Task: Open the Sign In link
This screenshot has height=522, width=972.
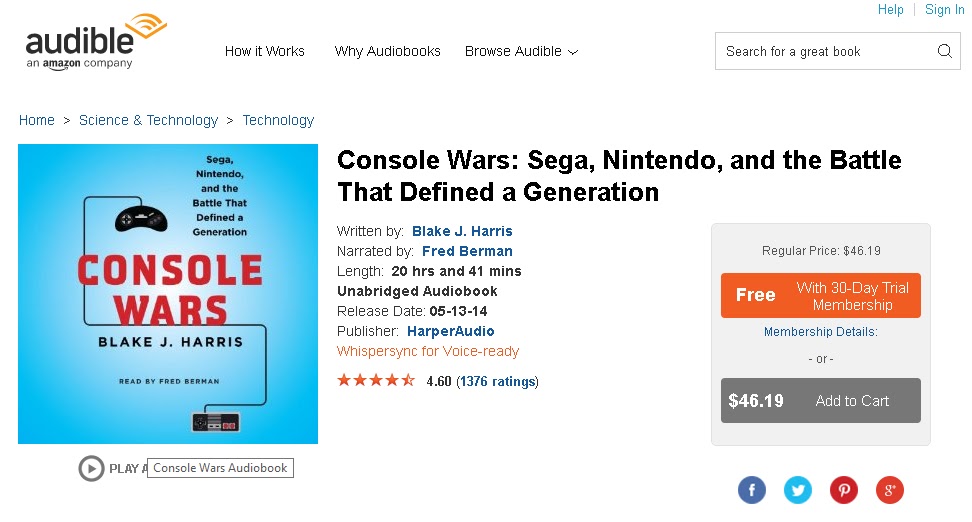Action: (x=944, y=10)
